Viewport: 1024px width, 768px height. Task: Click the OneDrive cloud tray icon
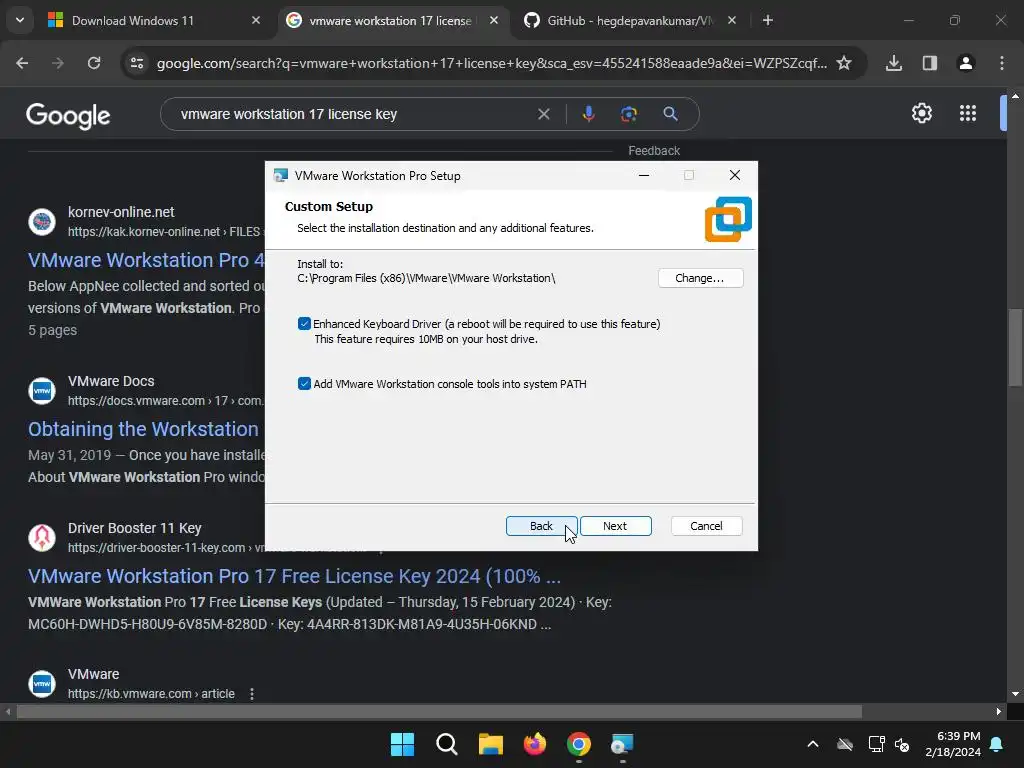[x=845, y=744]
